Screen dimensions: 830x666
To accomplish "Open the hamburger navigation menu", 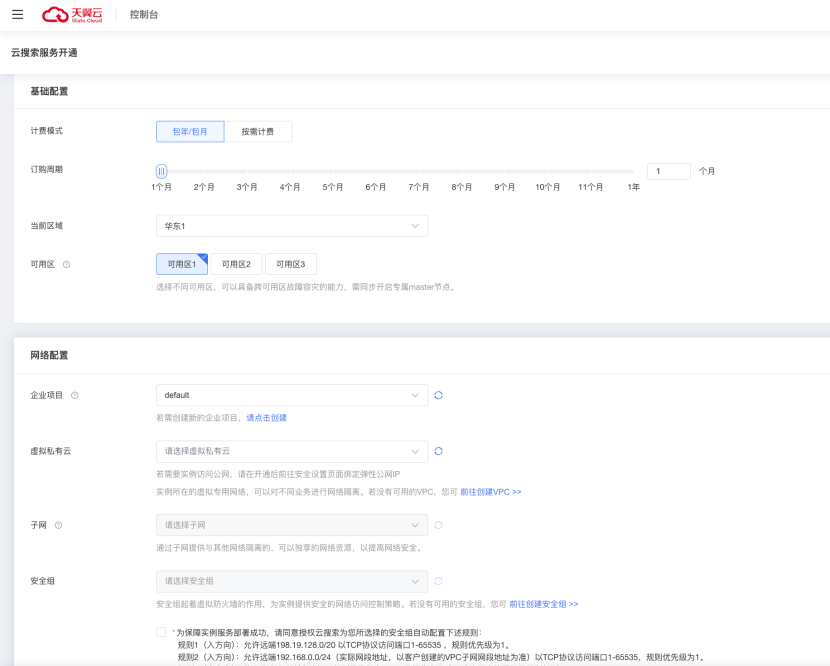I will [x=17, y=14].
